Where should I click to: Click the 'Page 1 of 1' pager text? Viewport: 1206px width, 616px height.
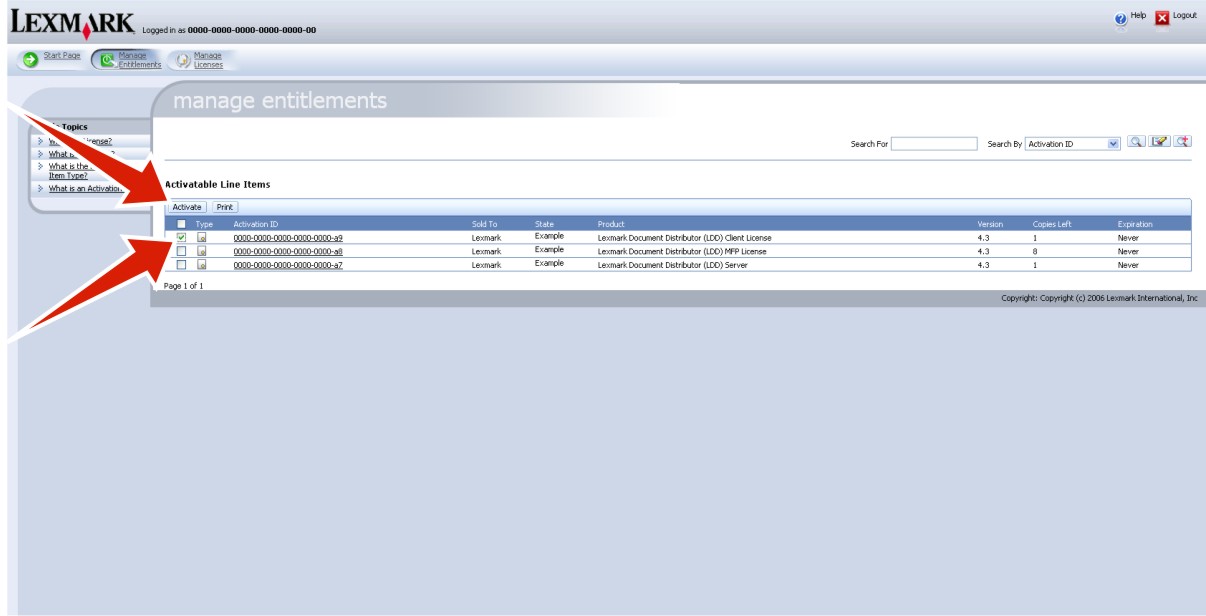click(183, 286)
